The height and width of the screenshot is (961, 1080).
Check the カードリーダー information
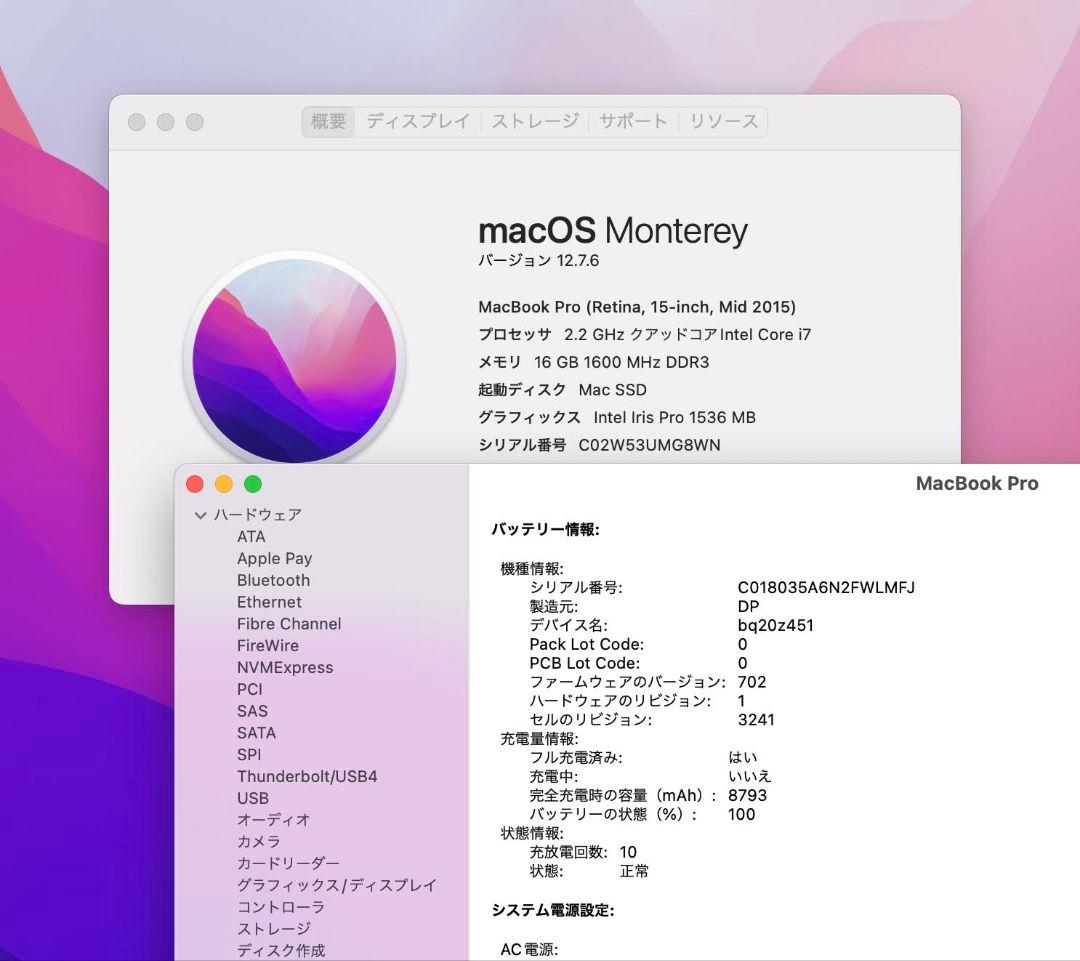tap(289, 863)
